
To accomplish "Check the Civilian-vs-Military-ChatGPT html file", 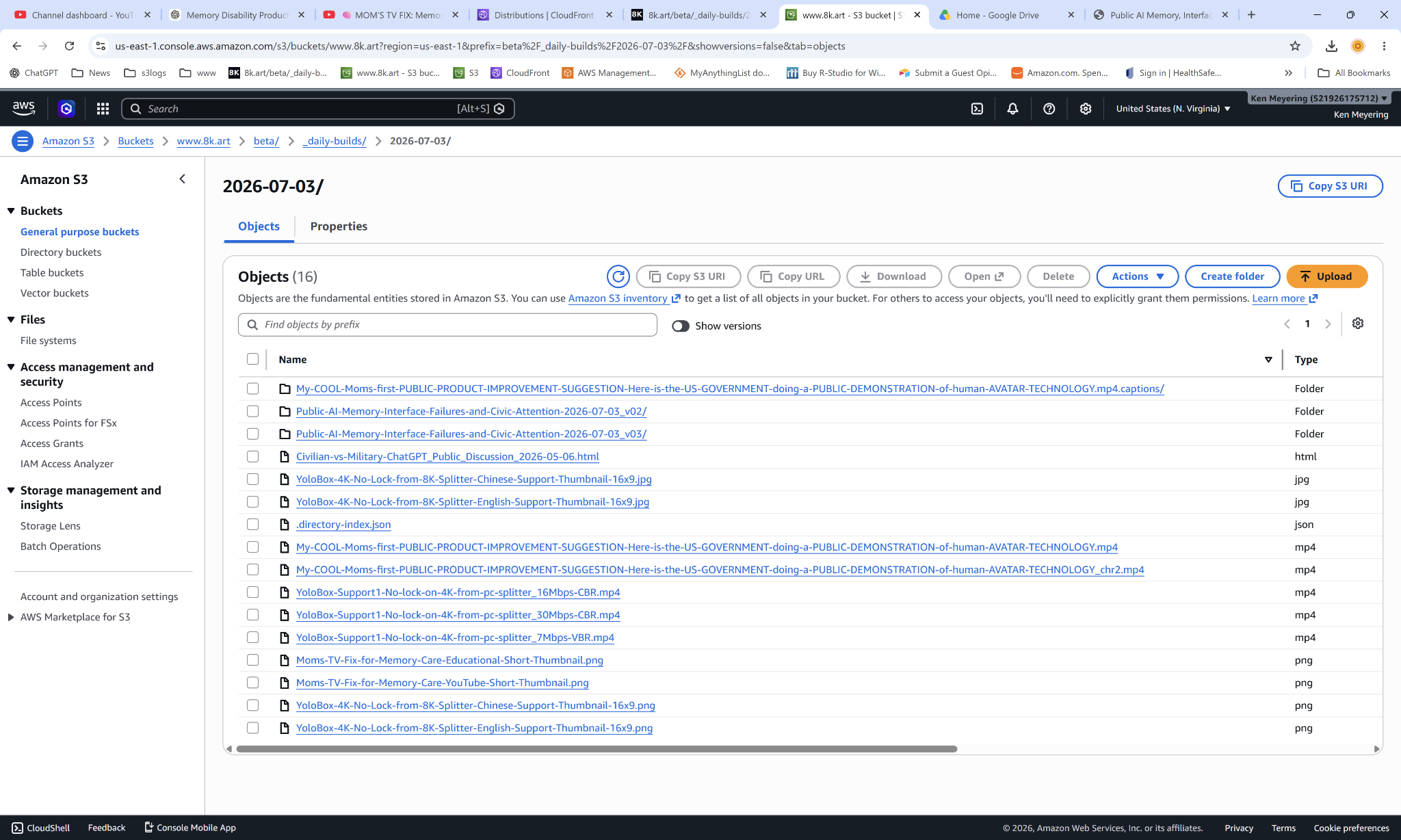I will [253, 456].
